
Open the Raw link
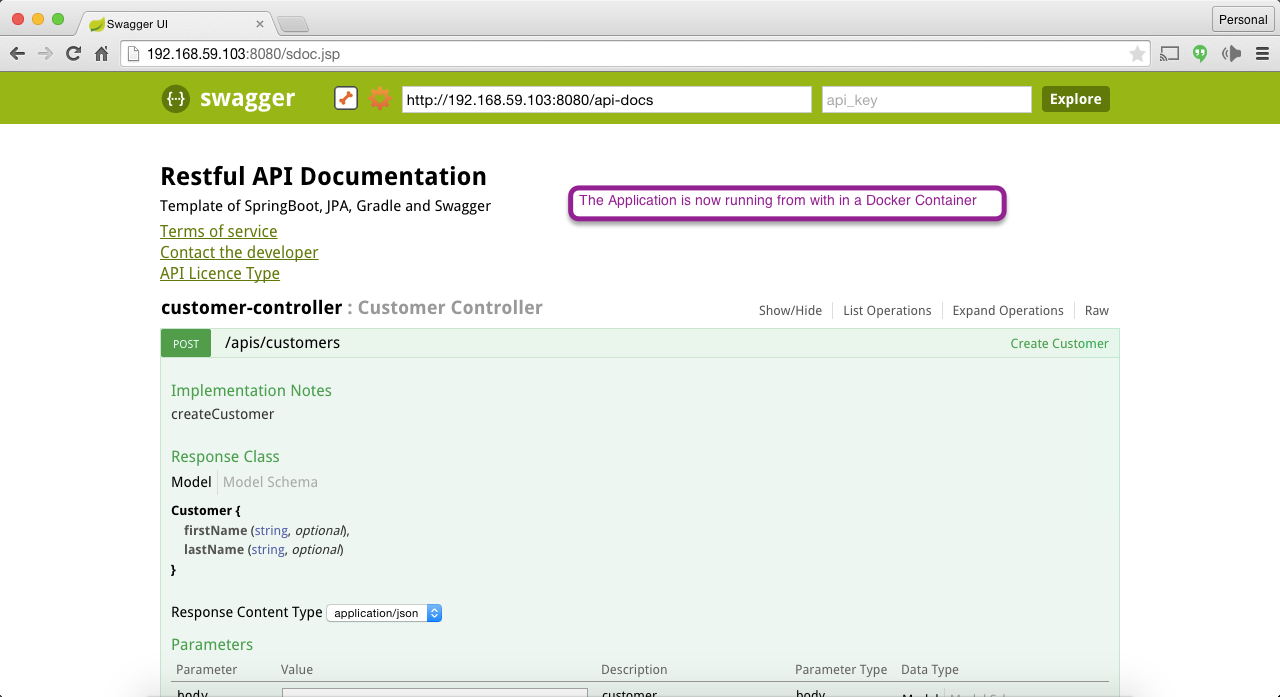tap(1097, 310)
